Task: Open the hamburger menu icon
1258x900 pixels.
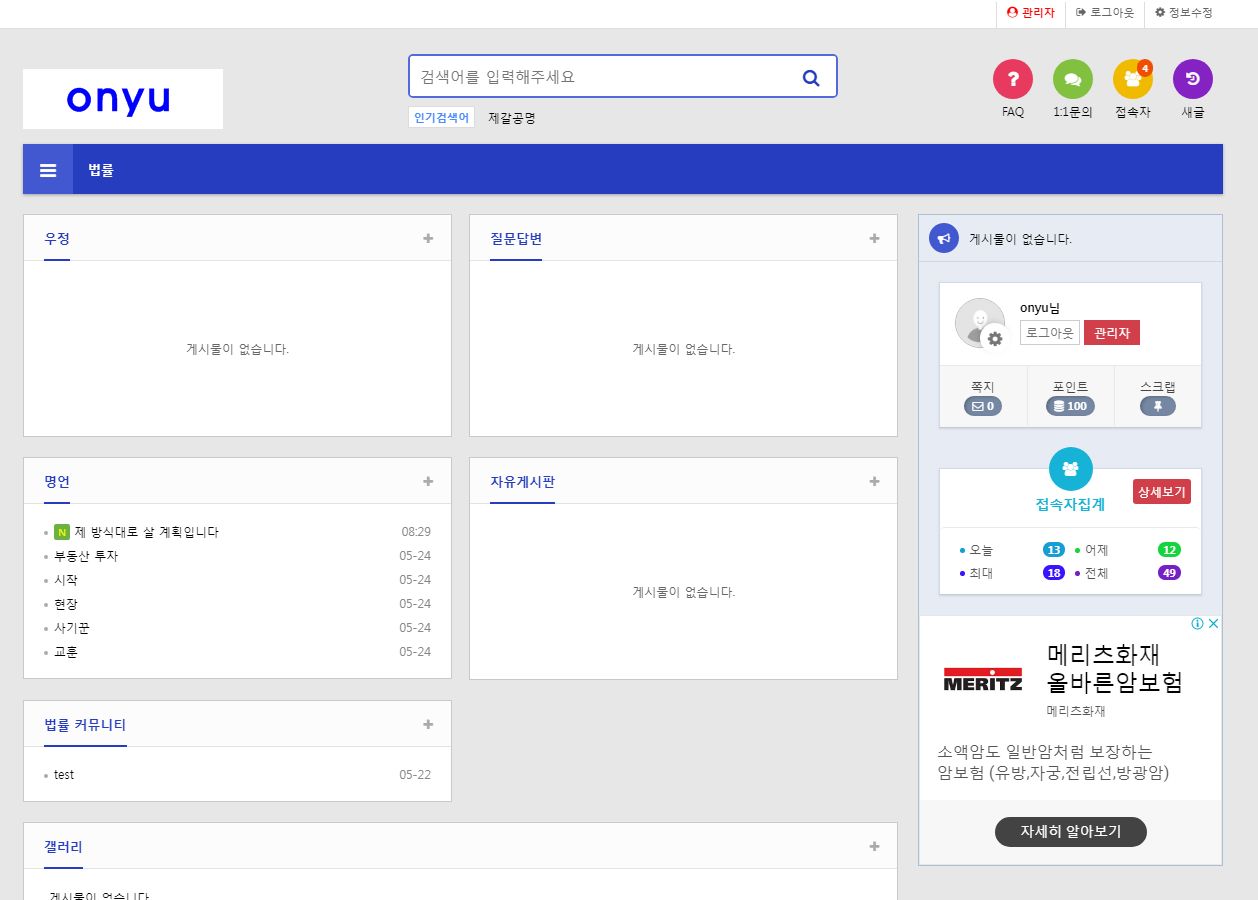Action: [x=48, y=170]
